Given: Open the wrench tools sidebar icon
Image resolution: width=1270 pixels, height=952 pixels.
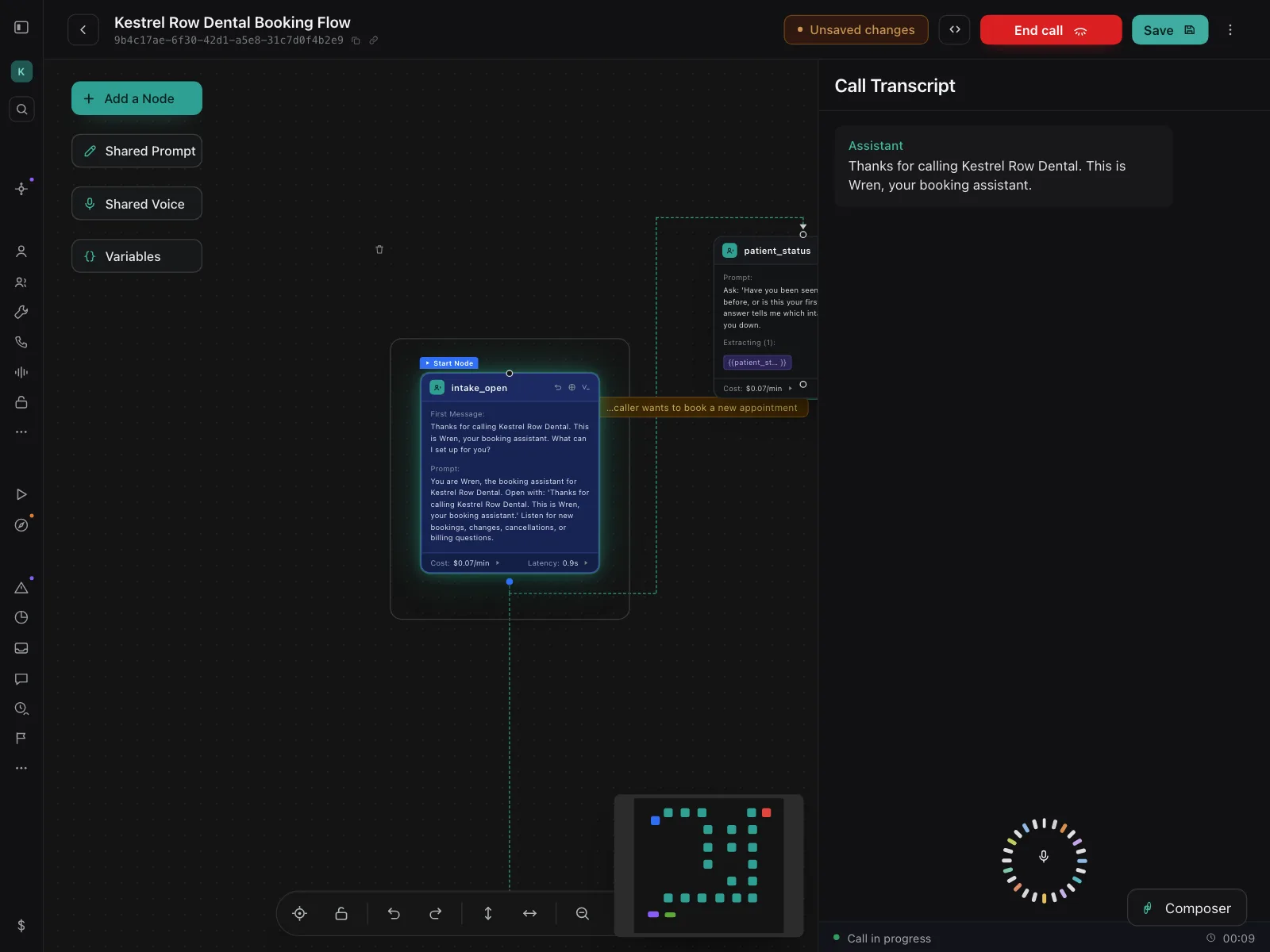Looking at the screenshot, I should coord(21,313).
